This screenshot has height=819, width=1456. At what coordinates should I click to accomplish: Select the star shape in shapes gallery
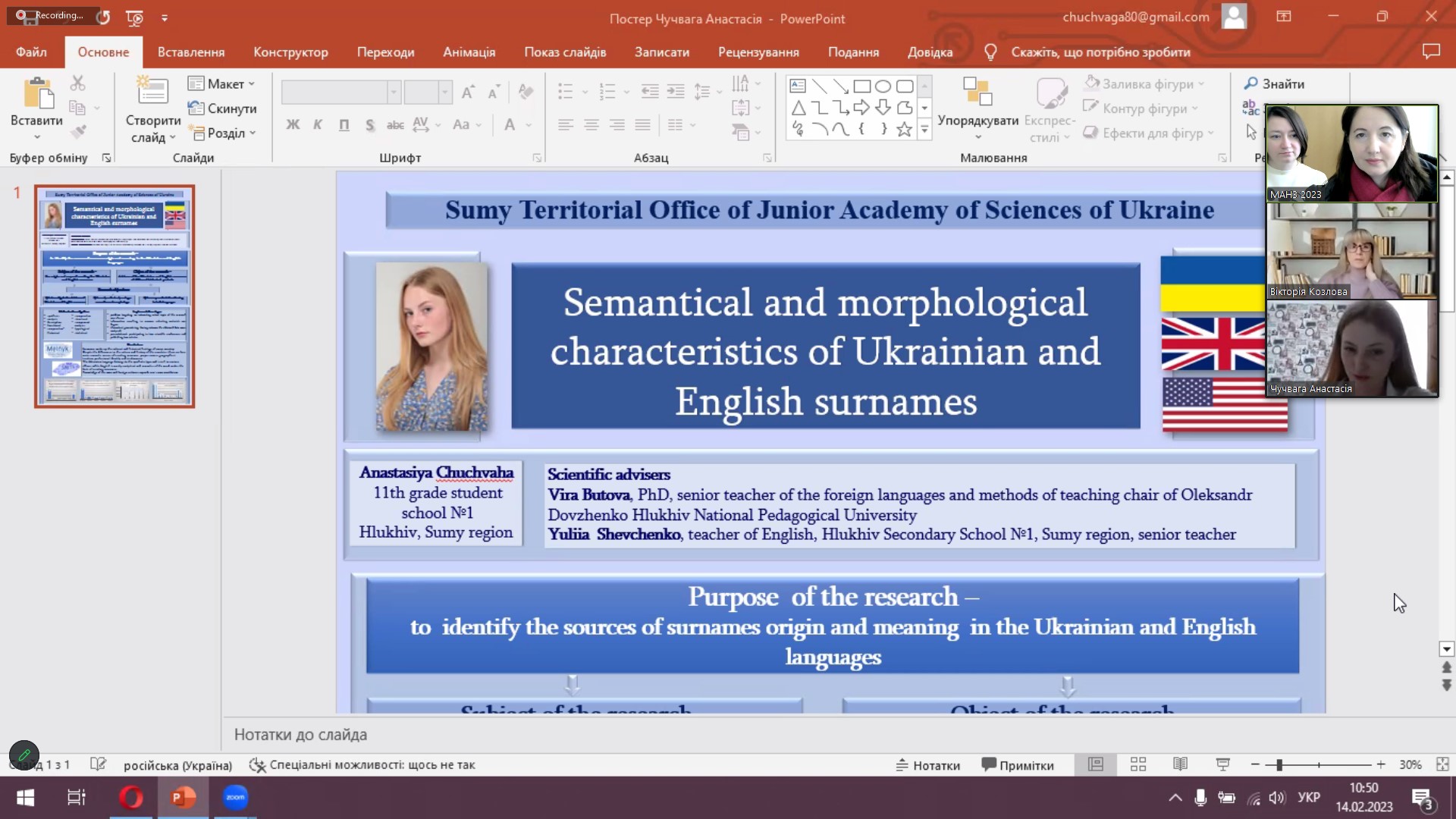pos(904,130)
